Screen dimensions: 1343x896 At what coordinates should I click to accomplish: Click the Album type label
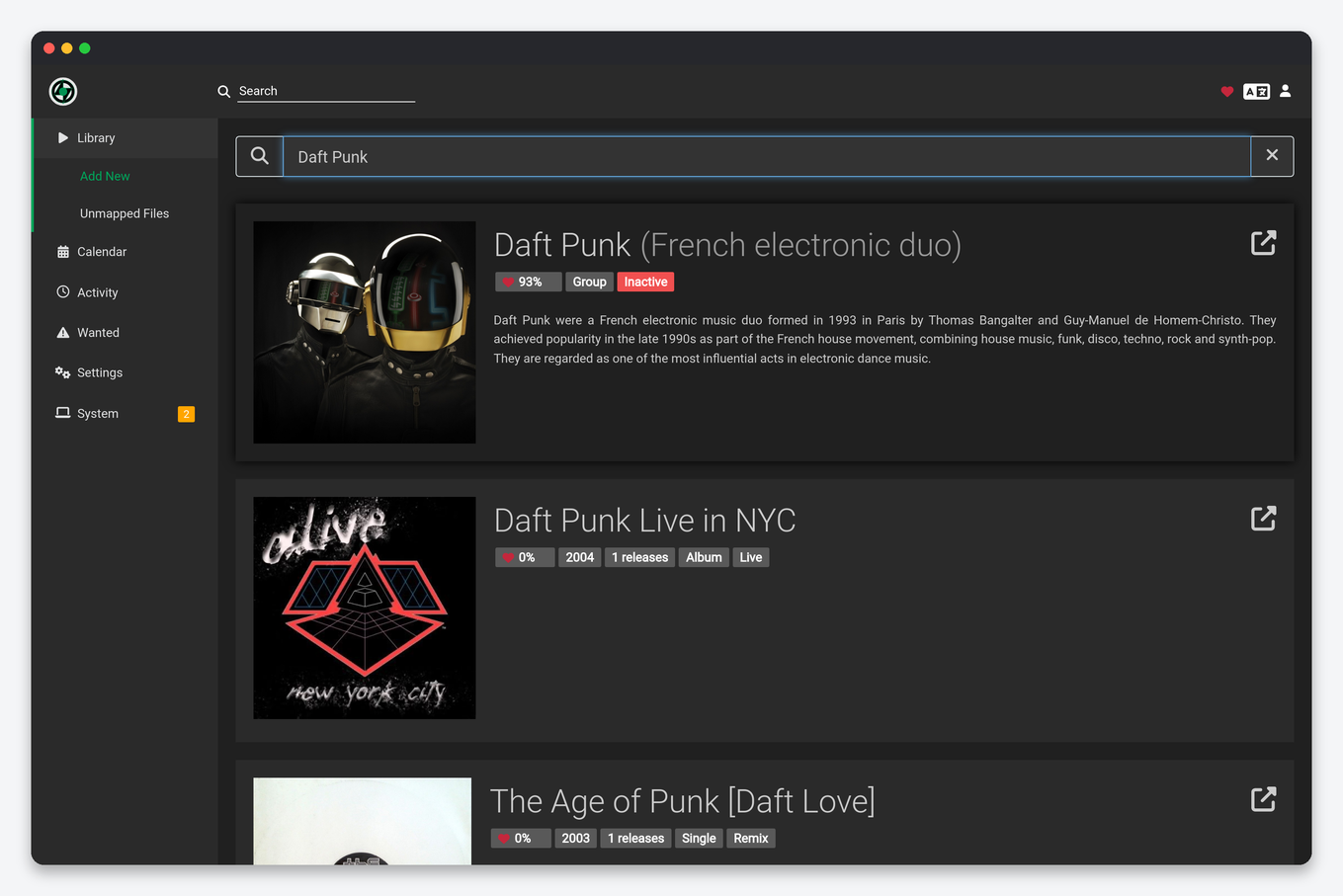tap(704, 557)
